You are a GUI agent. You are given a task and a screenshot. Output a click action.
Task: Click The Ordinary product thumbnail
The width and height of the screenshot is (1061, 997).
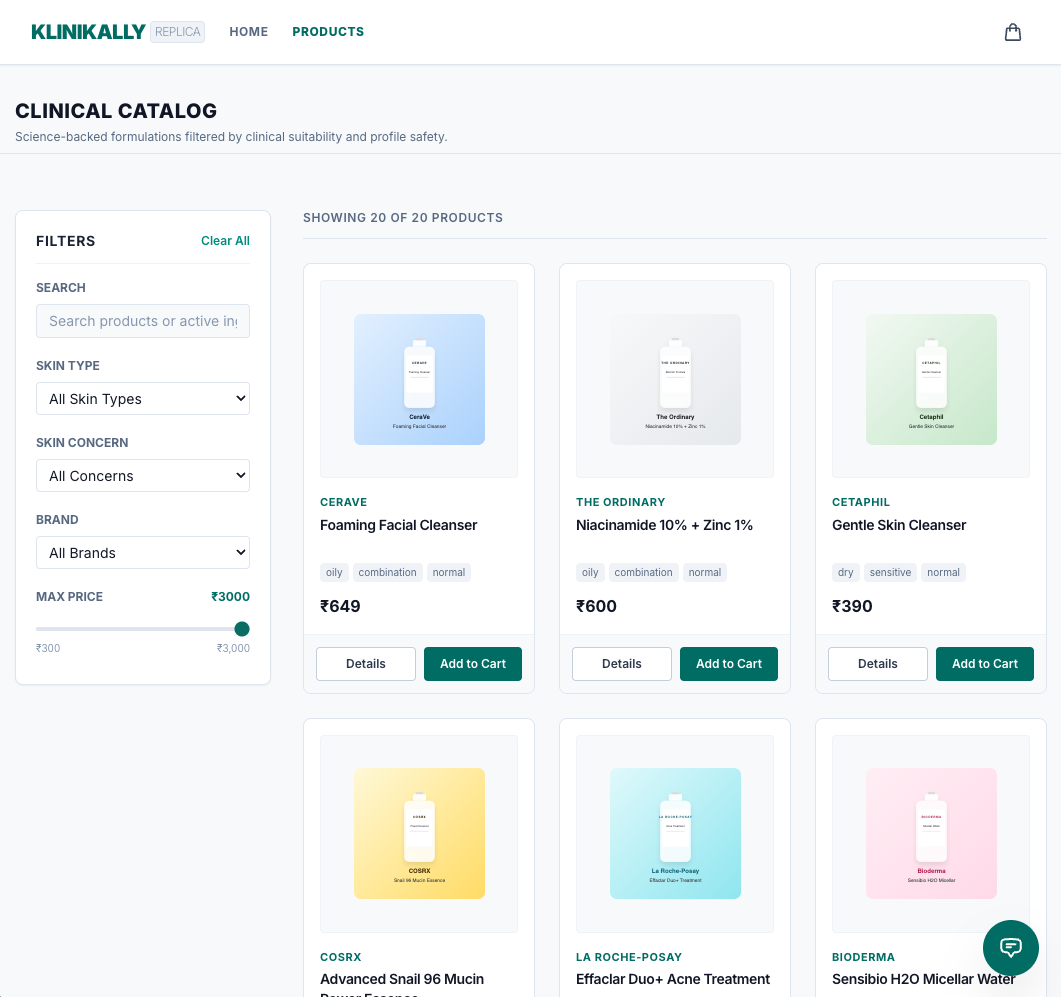tap(675, 379)
